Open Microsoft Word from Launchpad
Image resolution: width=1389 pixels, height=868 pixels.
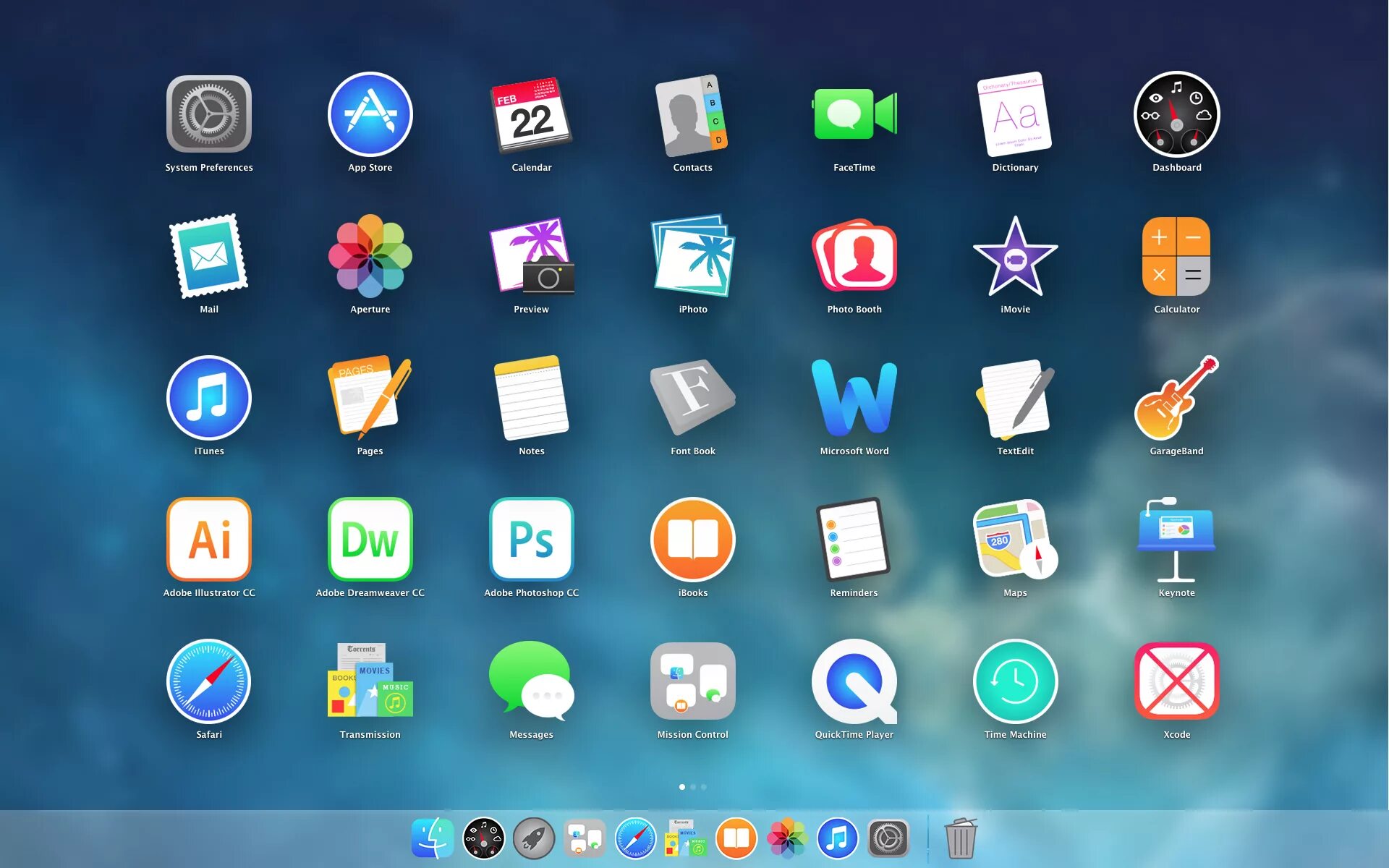[x=854, y=399]
